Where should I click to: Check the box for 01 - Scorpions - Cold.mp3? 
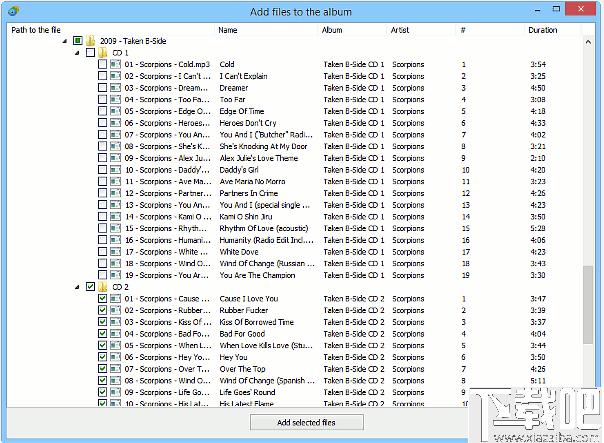[102, 64]
